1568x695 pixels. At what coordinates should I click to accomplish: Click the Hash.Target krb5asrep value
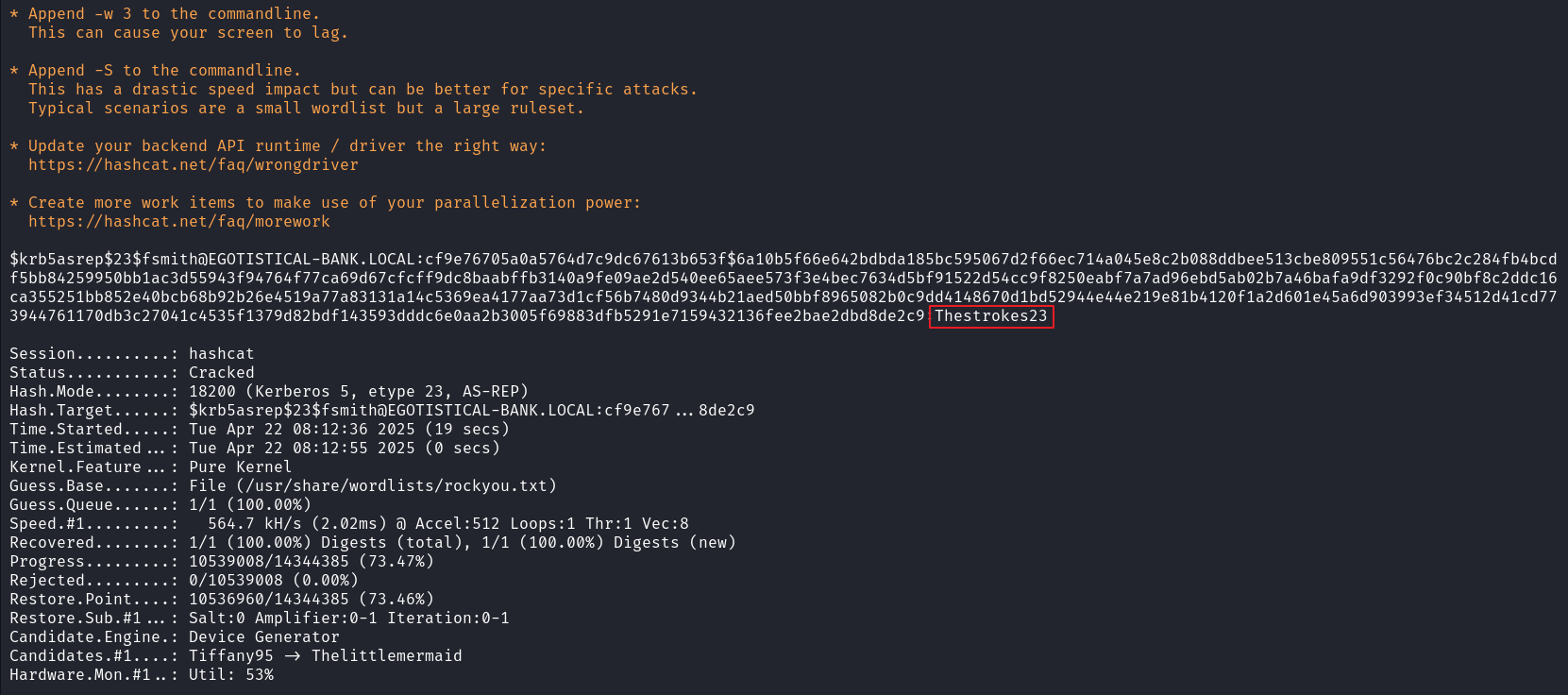tap(472, 410)
